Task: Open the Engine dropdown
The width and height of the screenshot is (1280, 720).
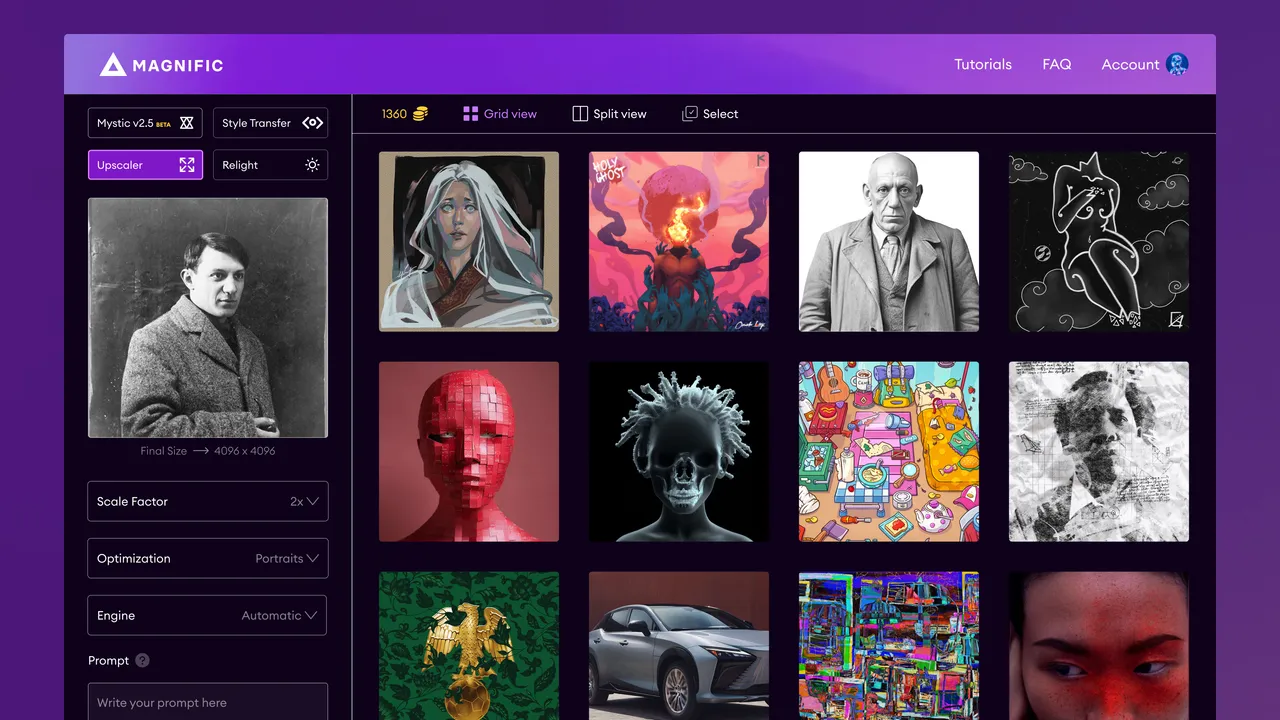Action: [x=208, y=615]
